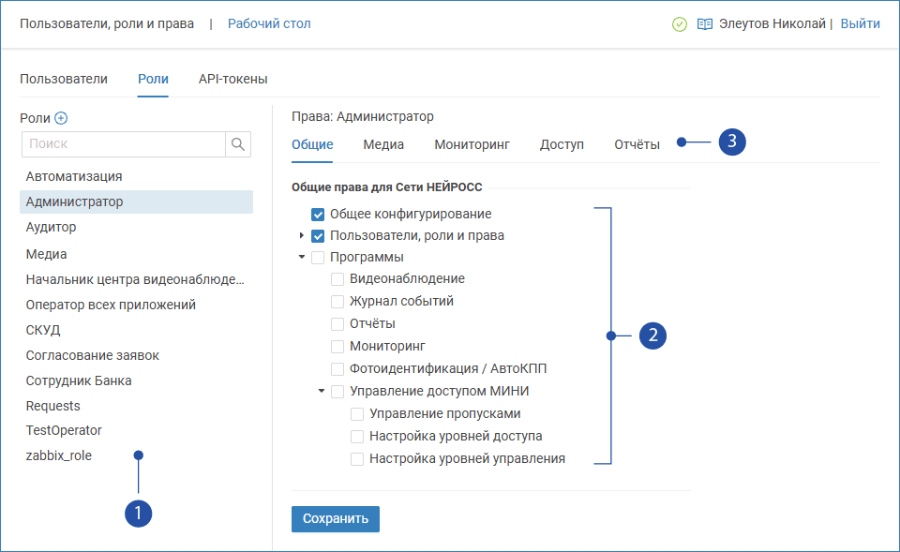Image resolution: width=900 pixels, height=552 pixels.
Task: Open the documentation book icon
Action: 704,24
